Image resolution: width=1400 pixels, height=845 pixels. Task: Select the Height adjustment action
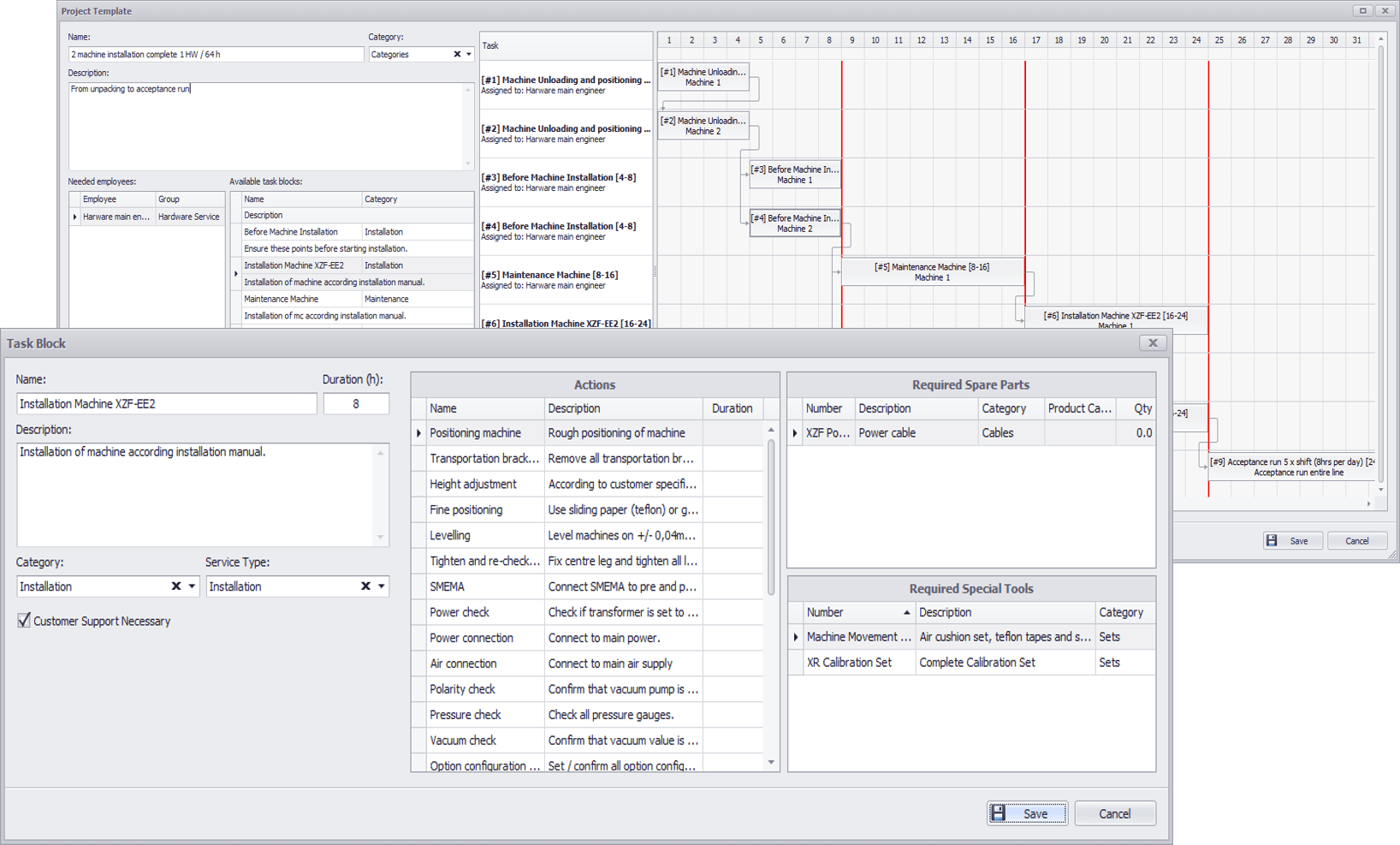(x=587, y=484)
